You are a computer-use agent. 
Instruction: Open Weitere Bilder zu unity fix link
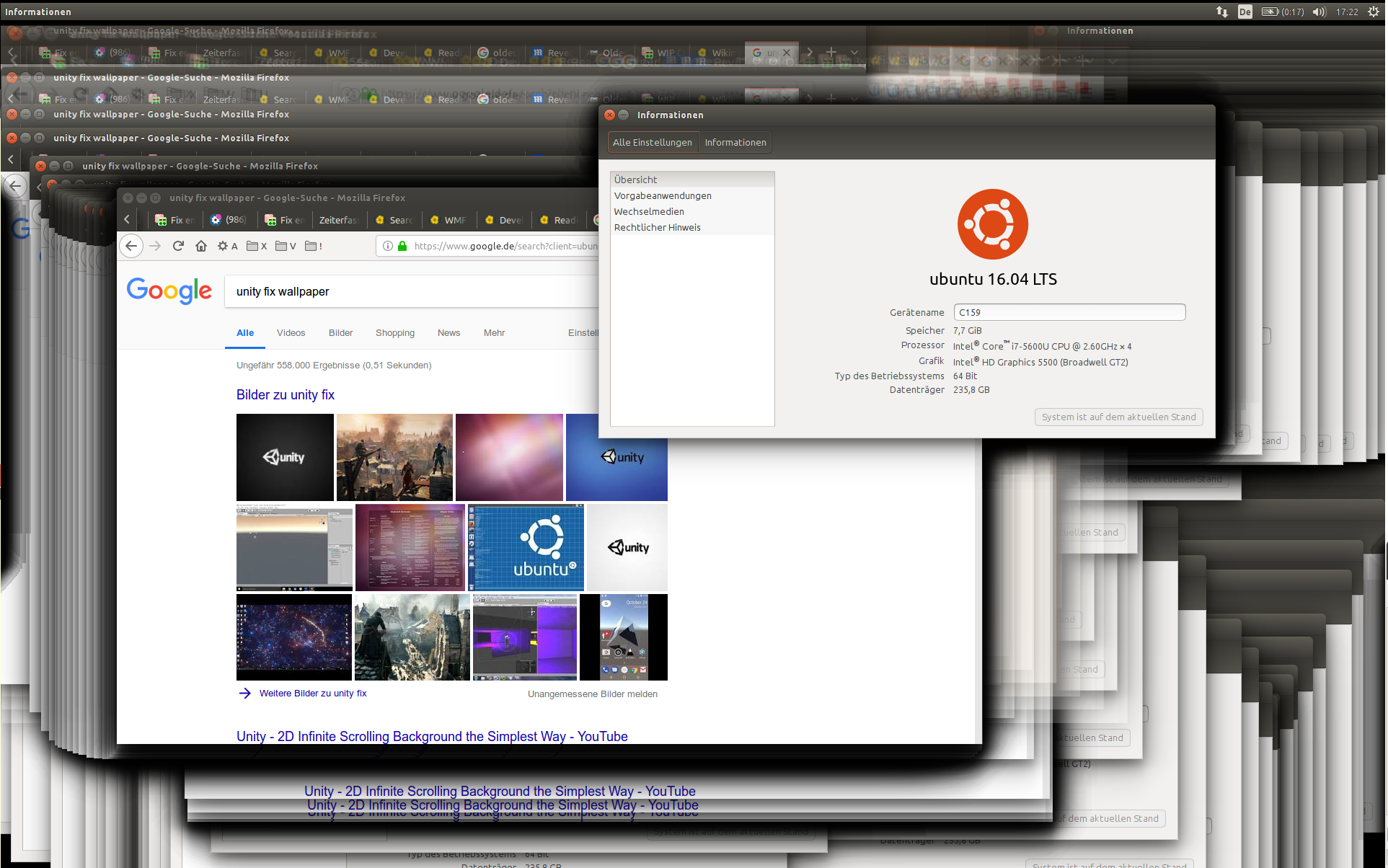point(313,693)
